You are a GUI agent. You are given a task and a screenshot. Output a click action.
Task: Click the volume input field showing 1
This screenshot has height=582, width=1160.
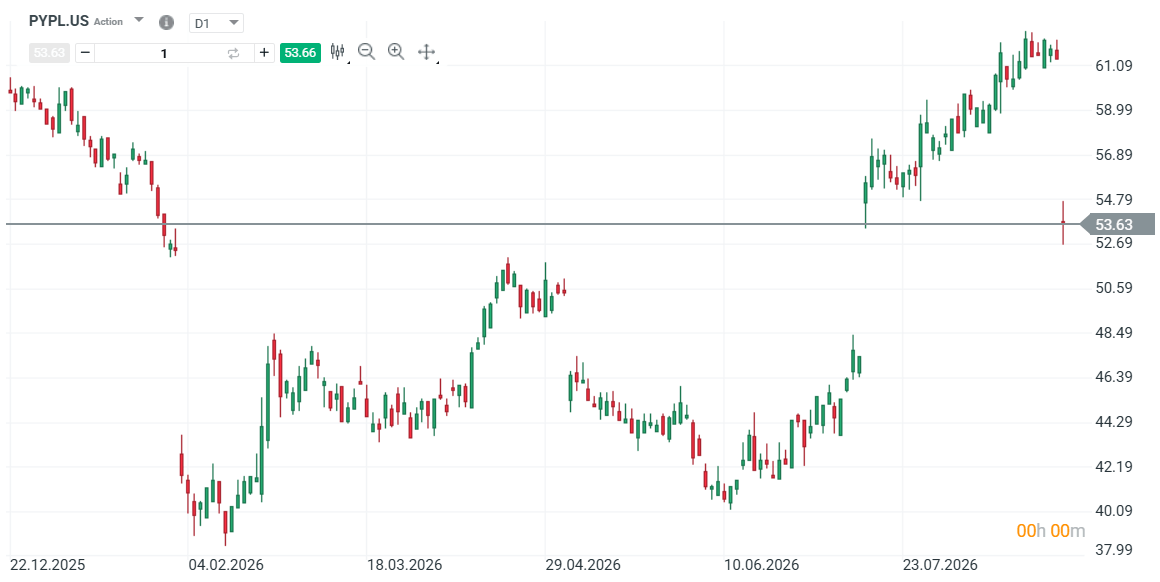(x=164, y=53)
